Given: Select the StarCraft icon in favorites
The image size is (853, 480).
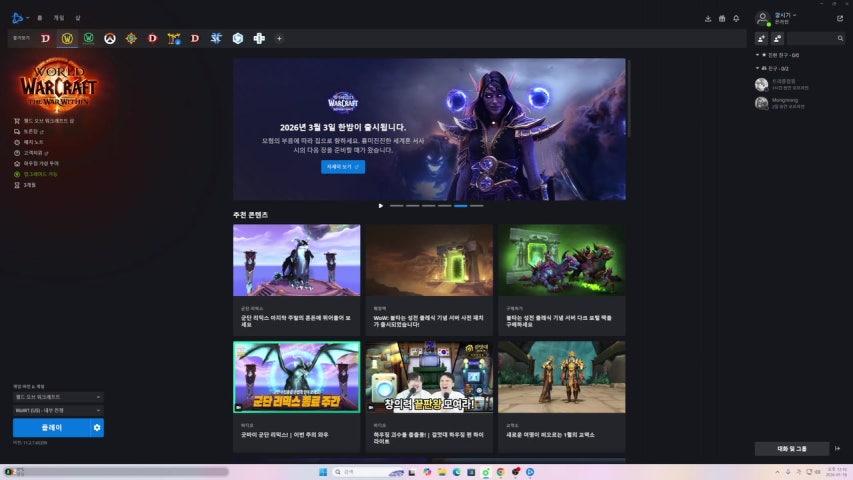Looking at the screenshot, I should point(217,38).
